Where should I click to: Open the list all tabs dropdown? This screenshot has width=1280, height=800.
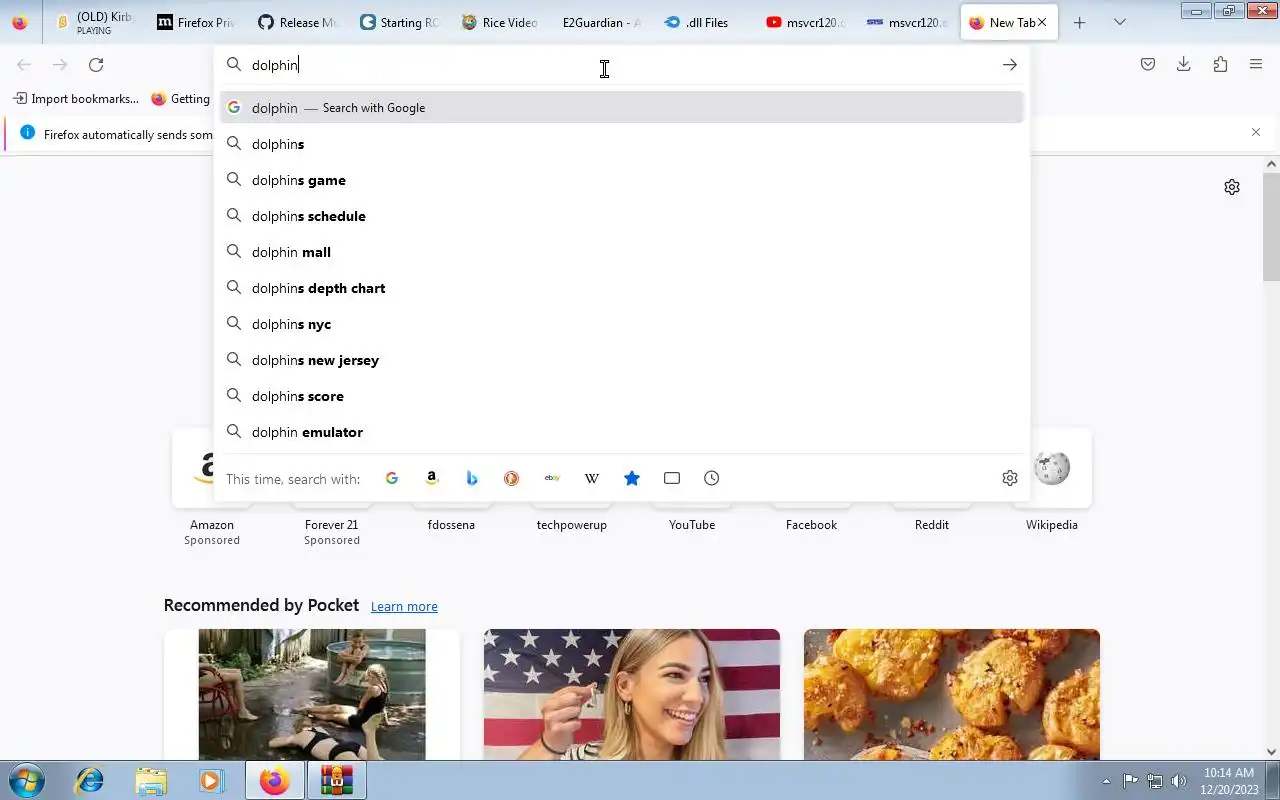pos(1120,22)
